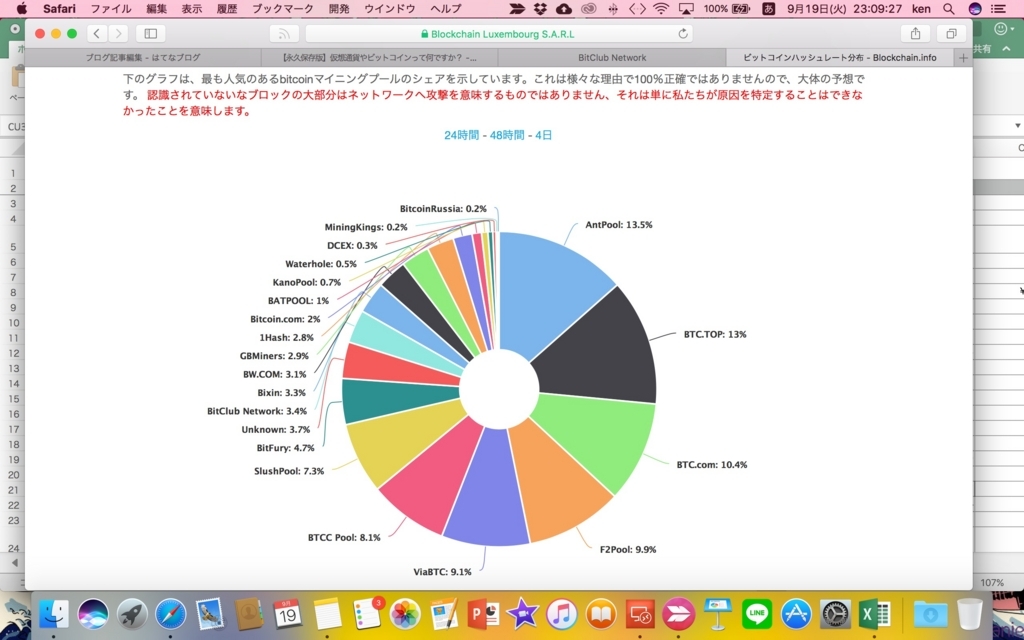
Task: Open the Wi-Fi status menu
Action: point(661,8)
